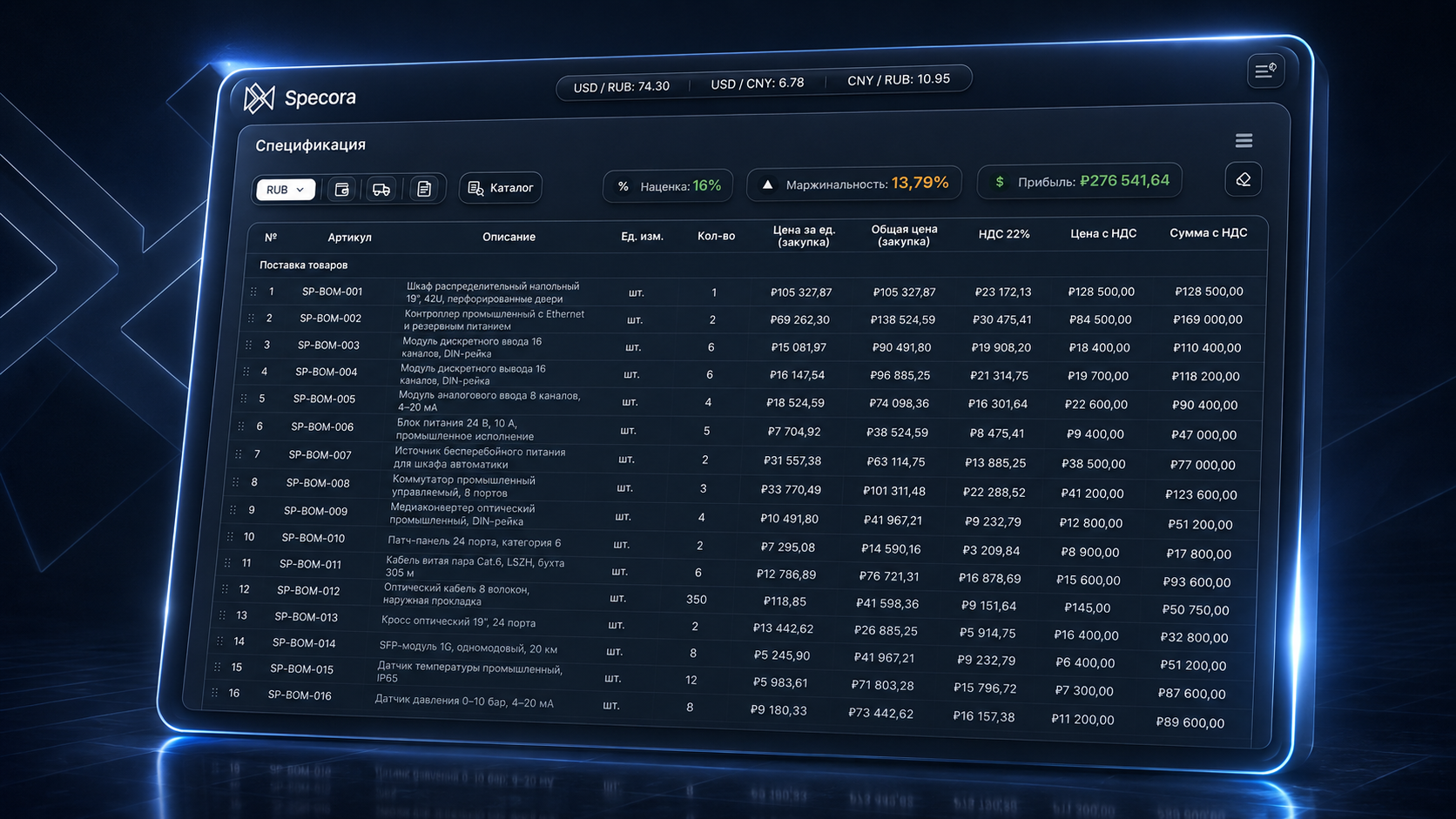Click the Артикул column header
This screenshot has height=819, width=1456.
pos(349,237)
